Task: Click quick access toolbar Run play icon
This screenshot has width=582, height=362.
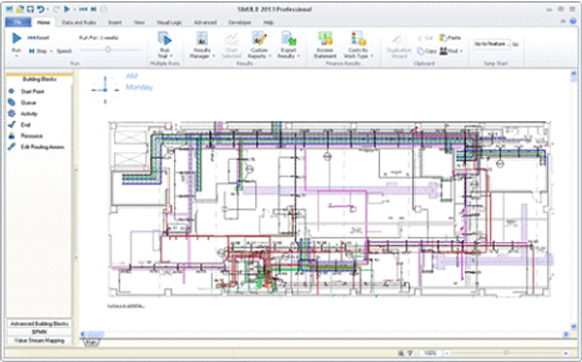Action: click(67, 9)
